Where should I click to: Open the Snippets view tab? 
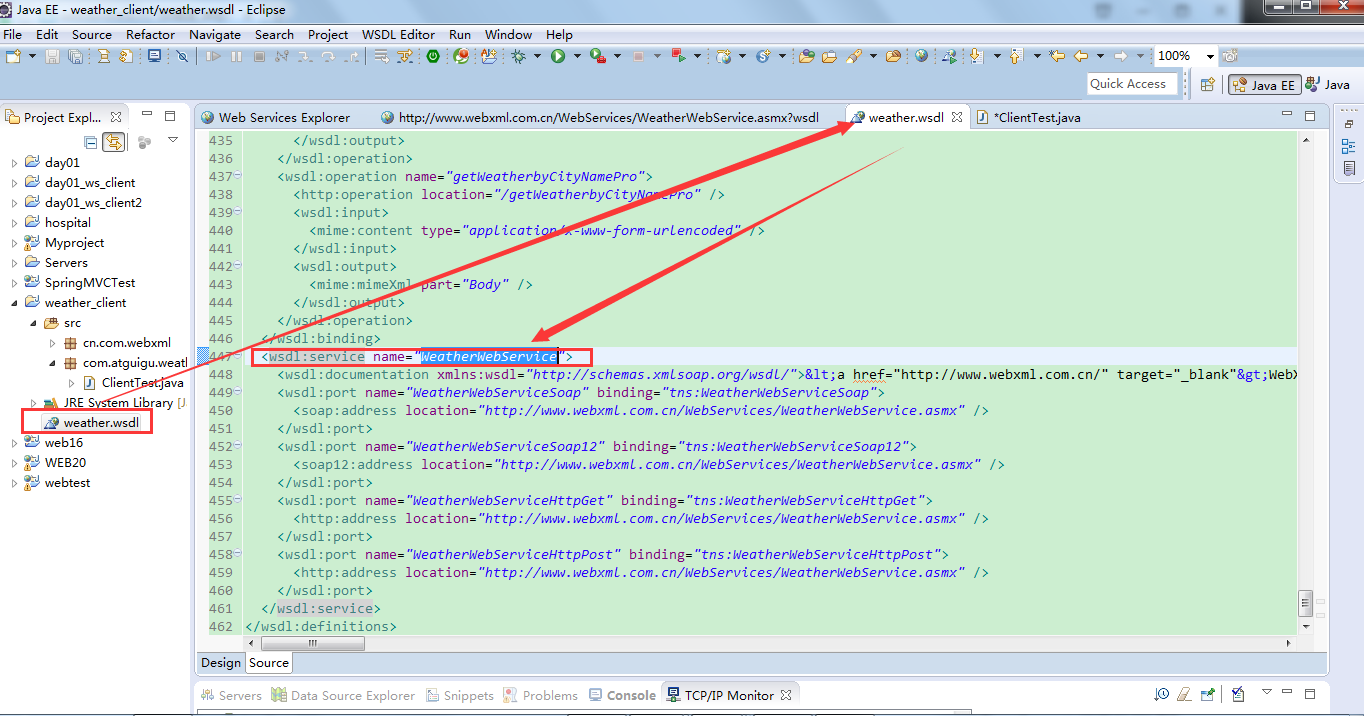pos(460,695)
